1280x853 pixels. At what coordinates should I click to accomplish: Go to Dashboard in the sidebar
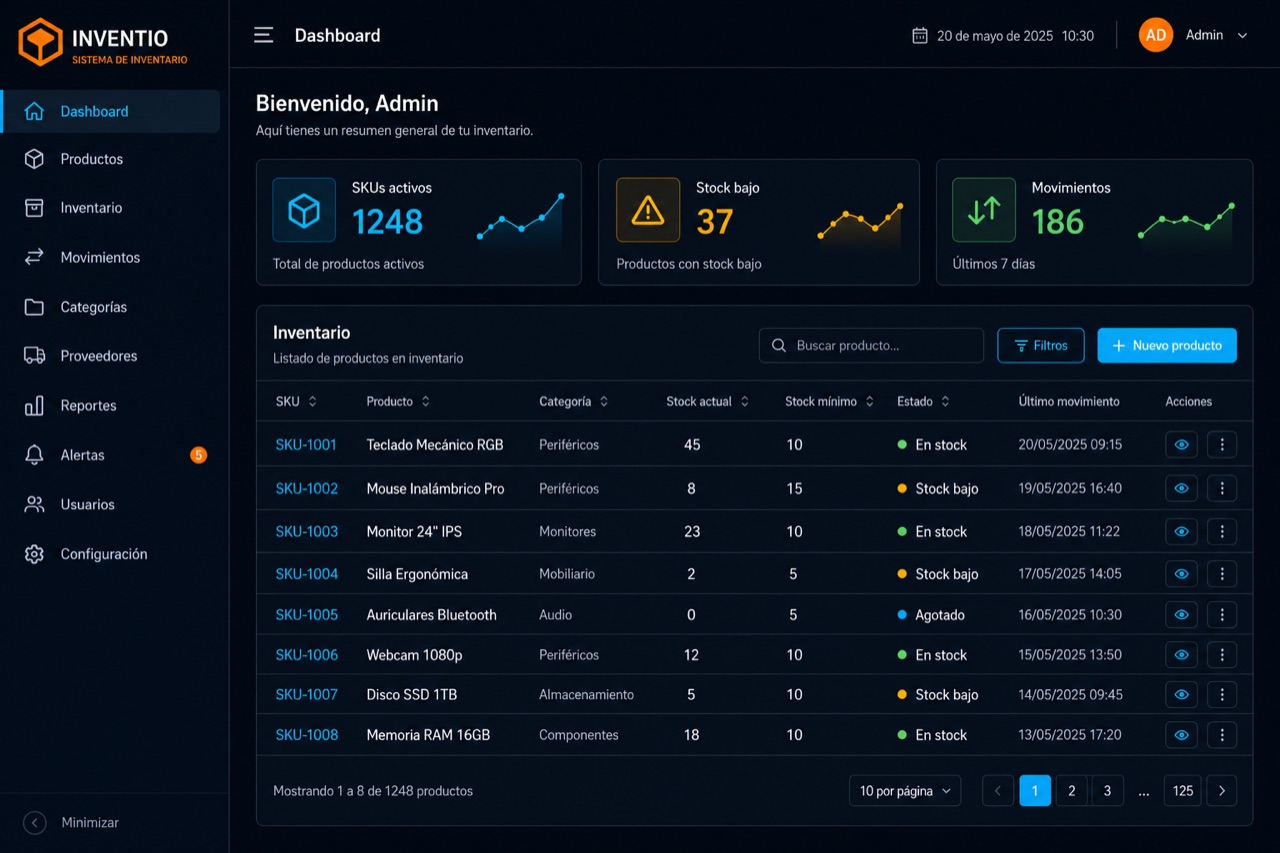click(111, 111)
